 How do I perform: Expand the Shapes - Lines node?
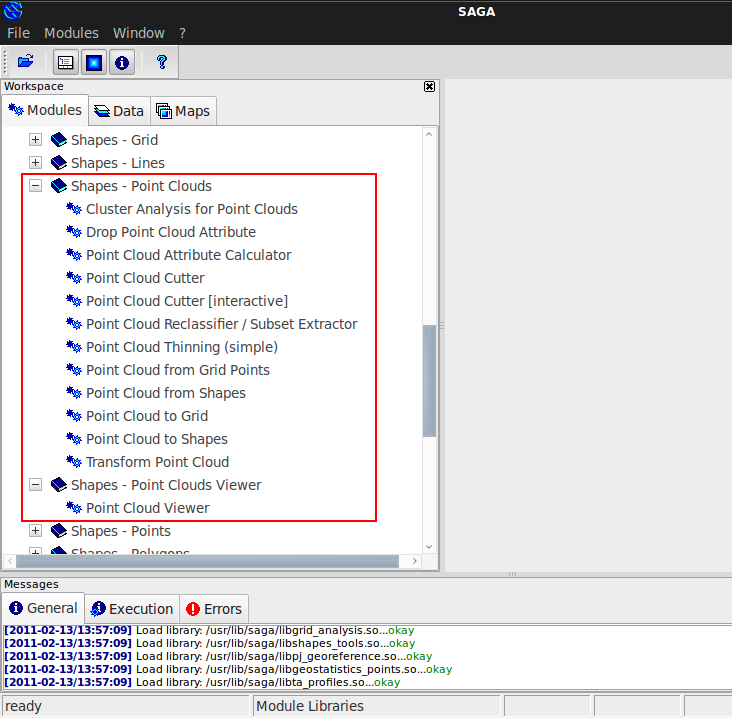36,163
